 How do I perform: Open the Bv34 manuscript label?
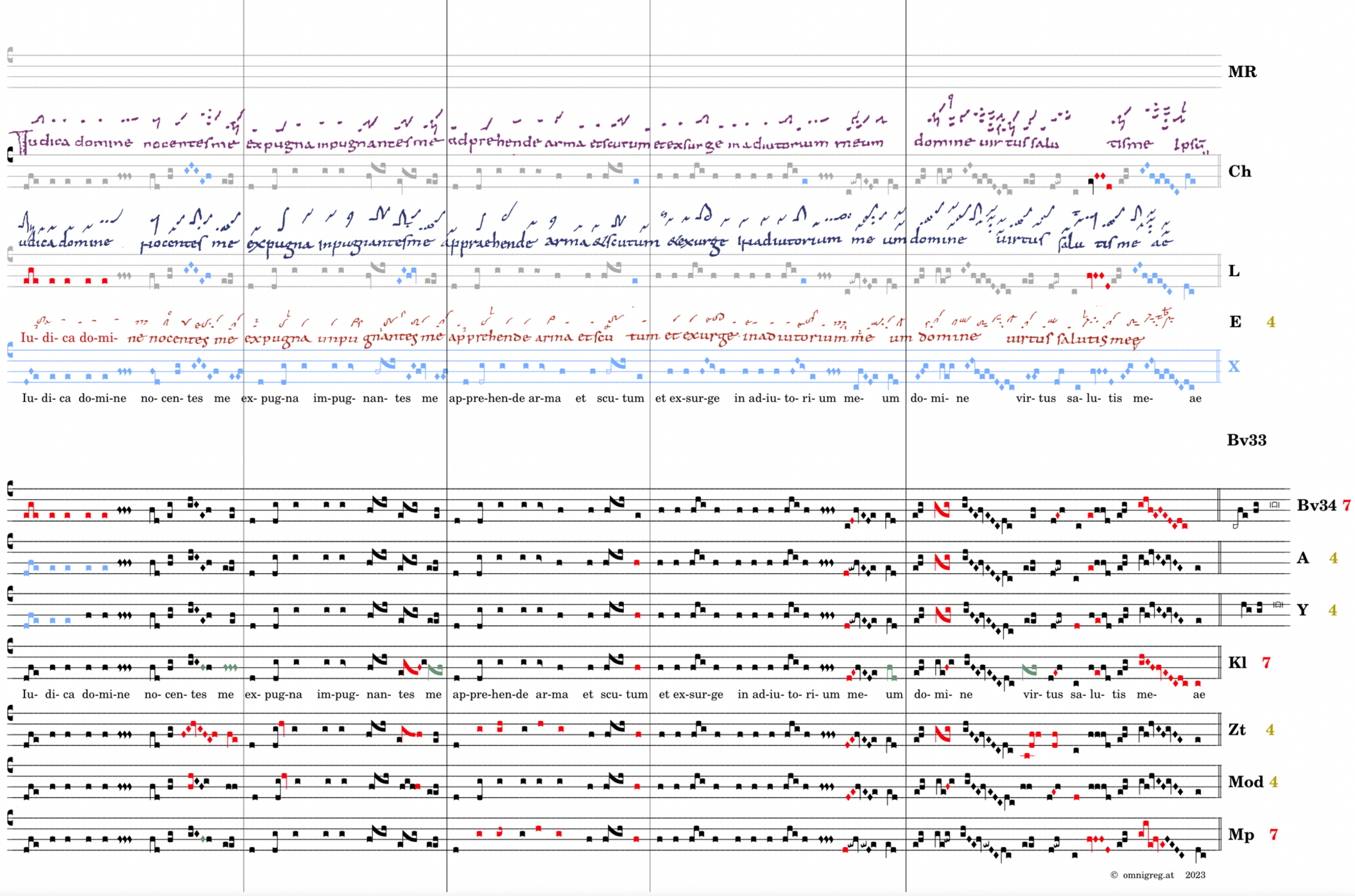1316,506
